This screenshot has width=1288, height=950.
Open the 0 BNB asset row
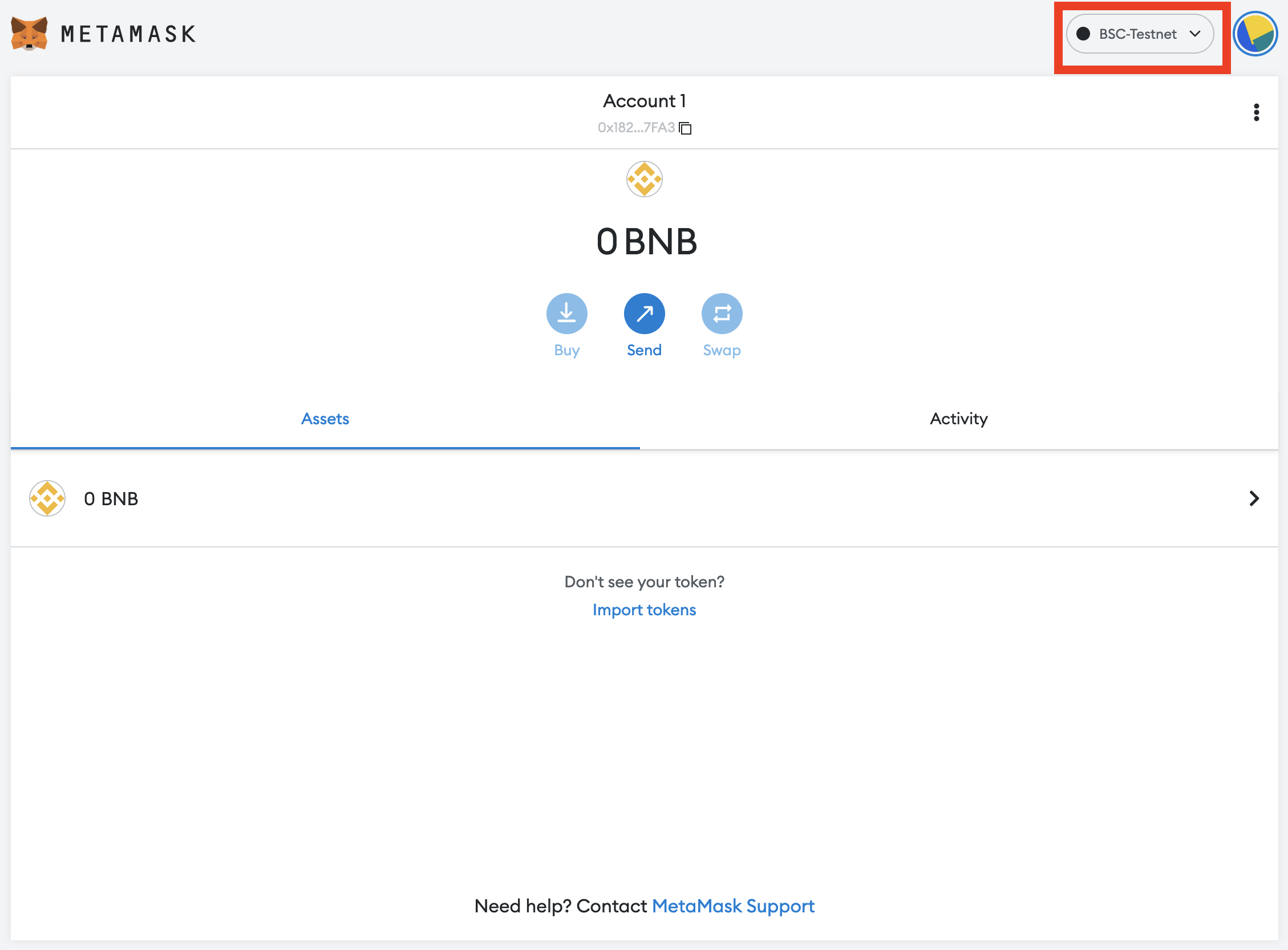[645, 498]
